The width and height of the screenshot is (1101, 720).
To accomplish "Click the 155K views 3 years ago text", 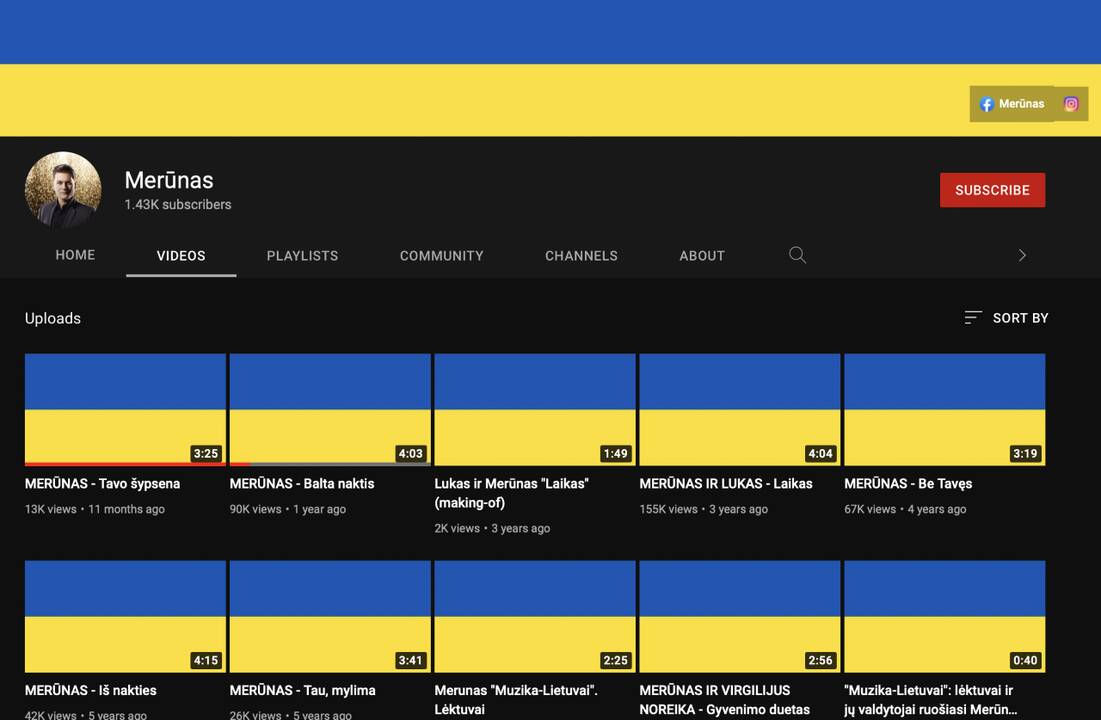I will pyautogui.click(x=704, y=509).
